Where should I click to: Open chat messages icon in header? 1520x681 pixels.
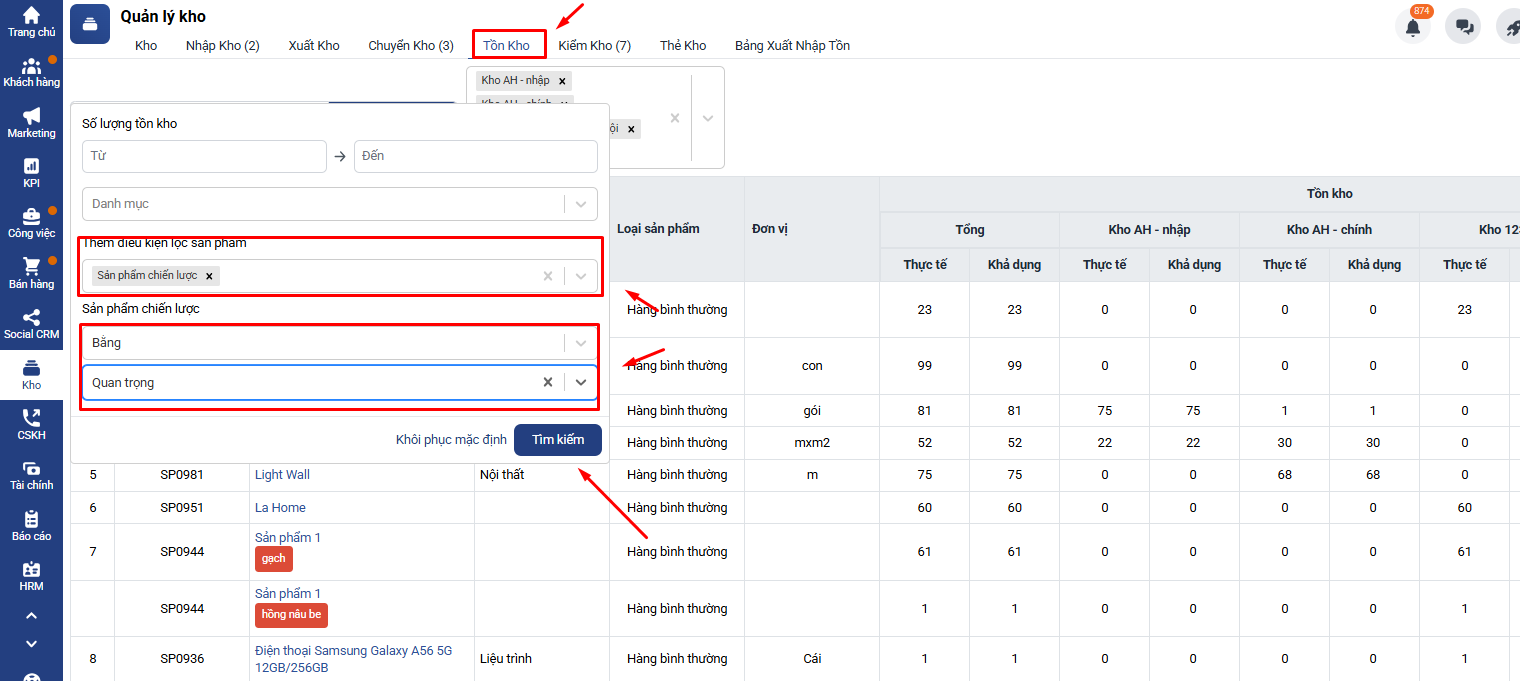pyautogui.click(x=1465, y=27)
